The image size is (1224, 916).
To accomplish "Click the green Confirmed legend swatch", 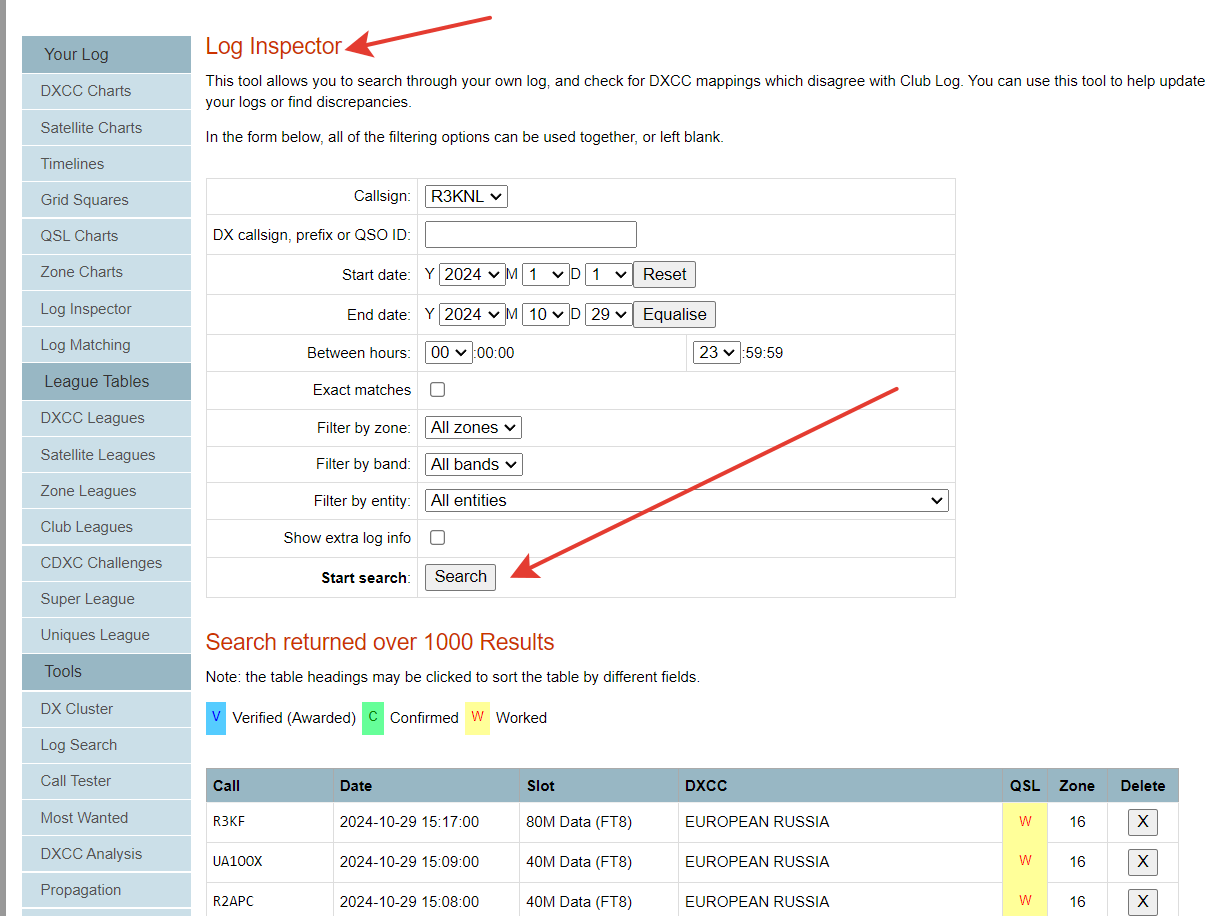I will click(x=373, y=718).
